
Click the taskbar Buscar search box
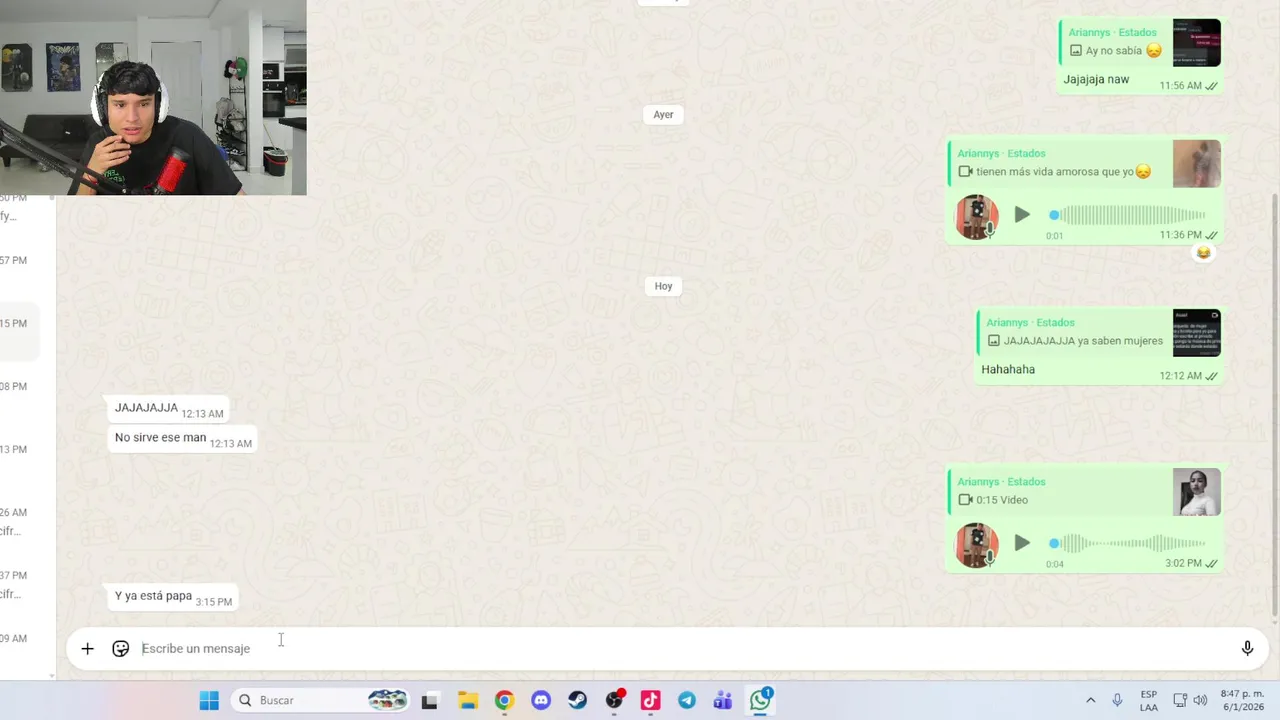coord(322,701)
